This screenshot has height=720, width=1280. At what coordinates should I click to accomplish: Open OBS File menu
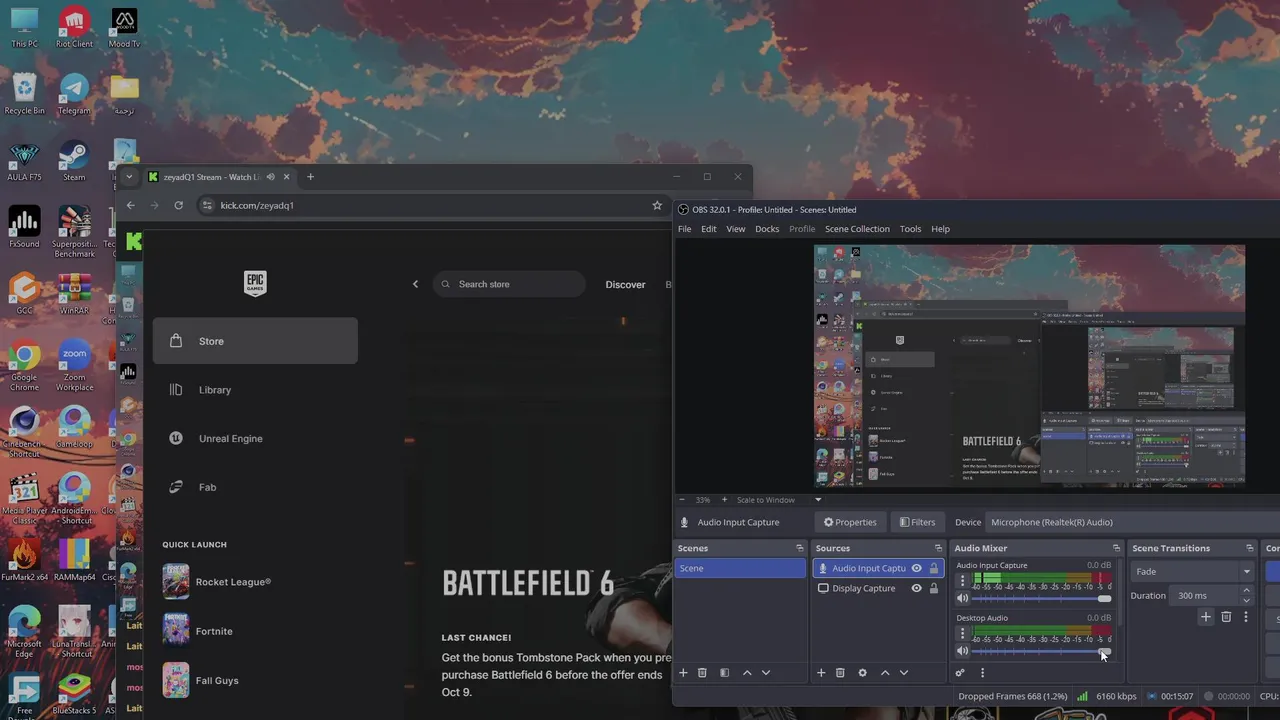coord(684,229)
